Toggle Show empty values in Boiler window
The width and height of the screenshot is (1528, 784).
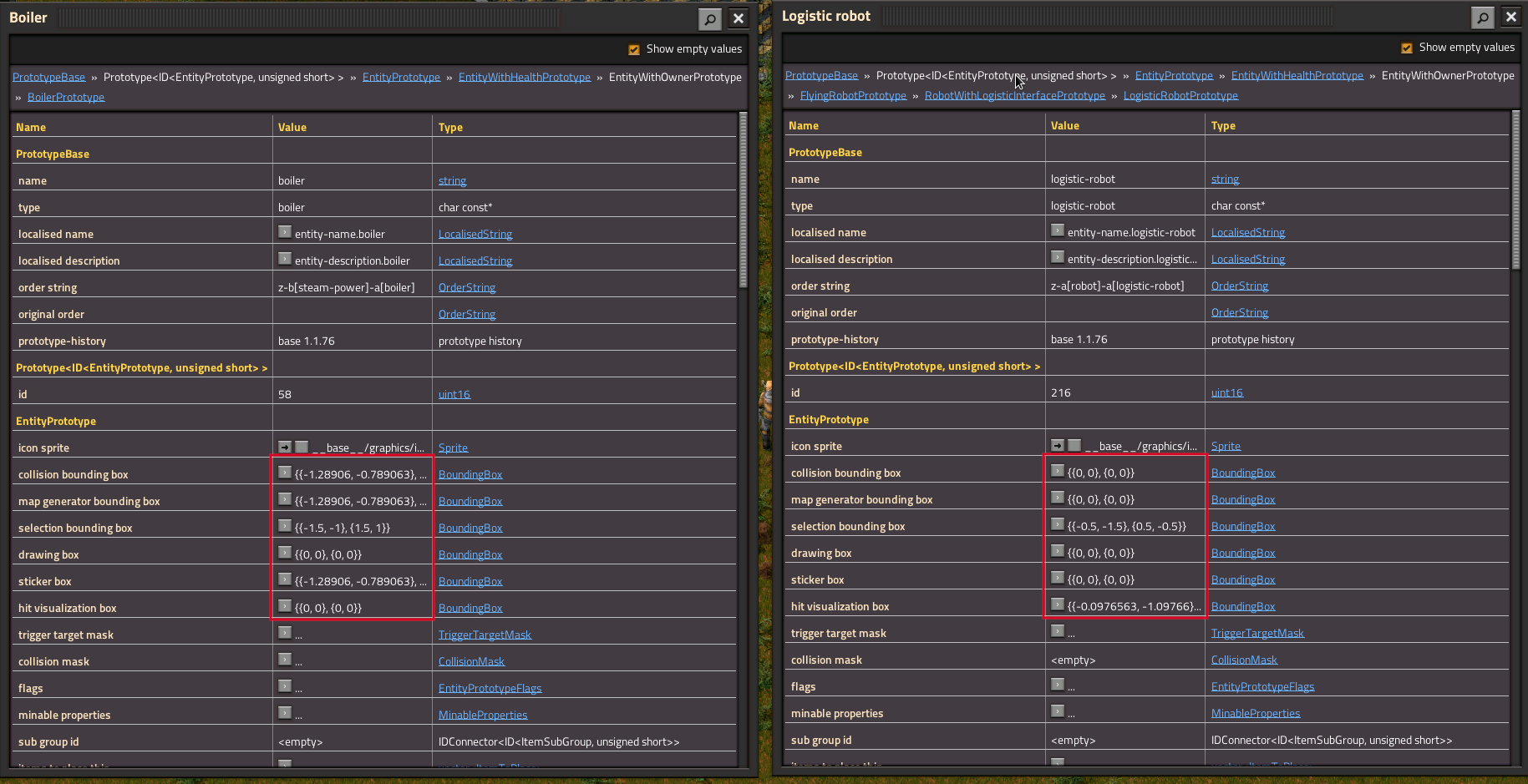coord(634,49)
